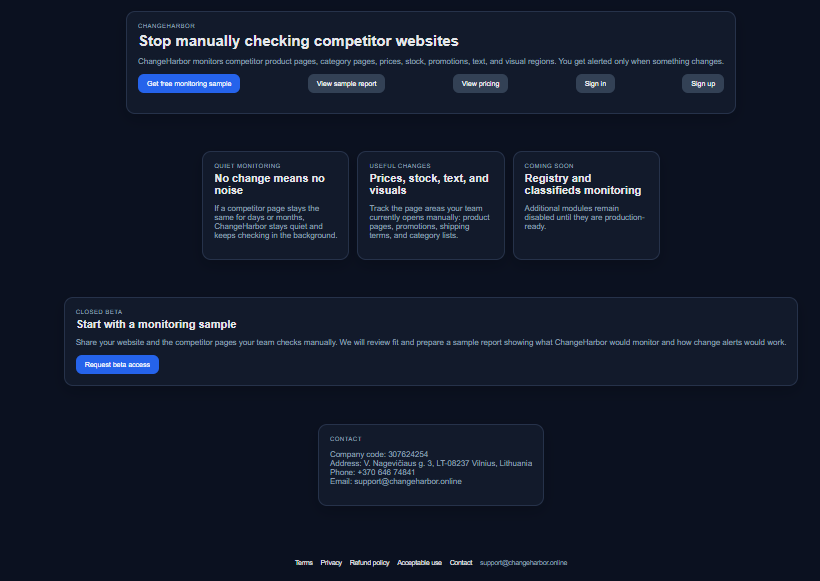Click the paragraph starting Track the page areas
820x581 pixels.
(429, 222)
